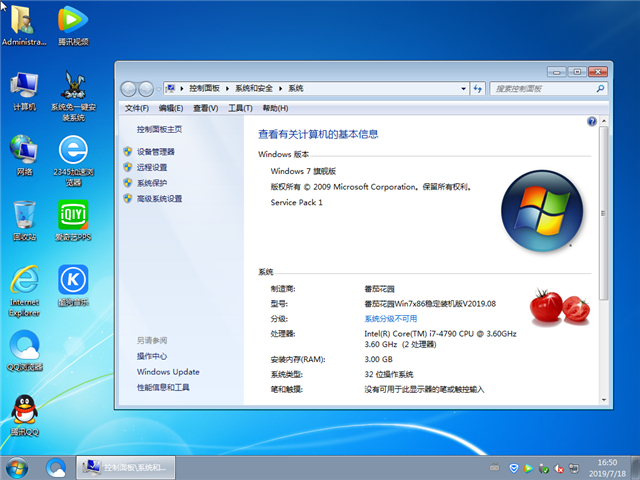Click the back navigation arrow
Screen dimensions: 640x480
coord(129,89)
